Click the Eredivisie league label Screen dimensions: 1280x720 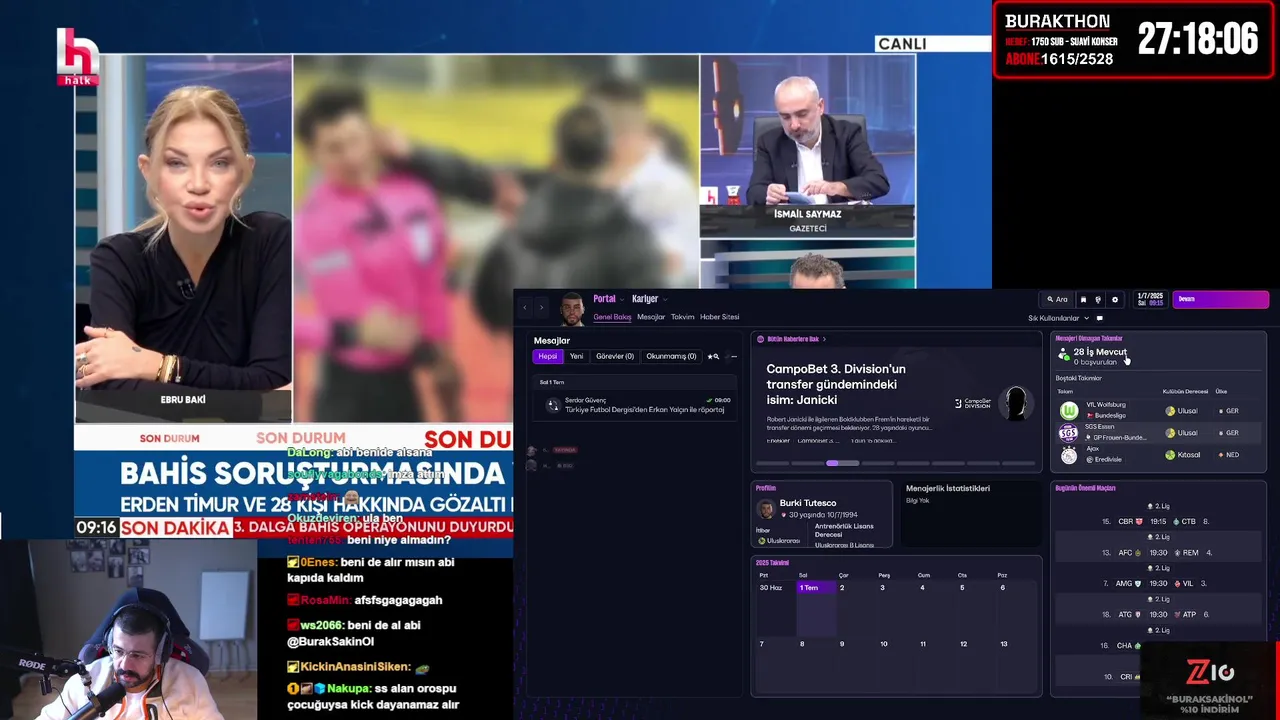point(1108,460)
